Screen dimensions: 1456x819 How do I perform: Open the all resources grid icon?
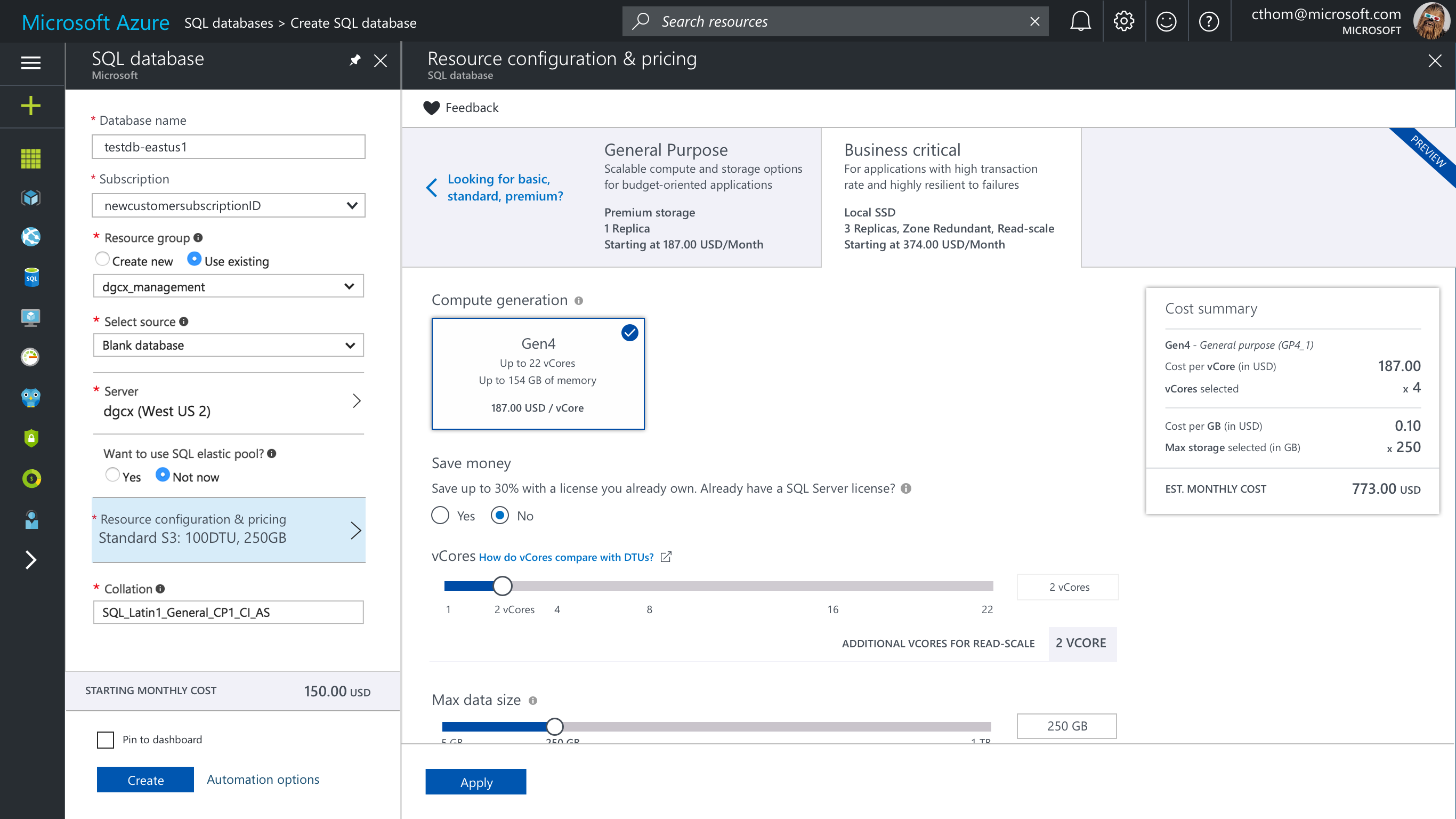pyautogui.click(x=31, y=158)
